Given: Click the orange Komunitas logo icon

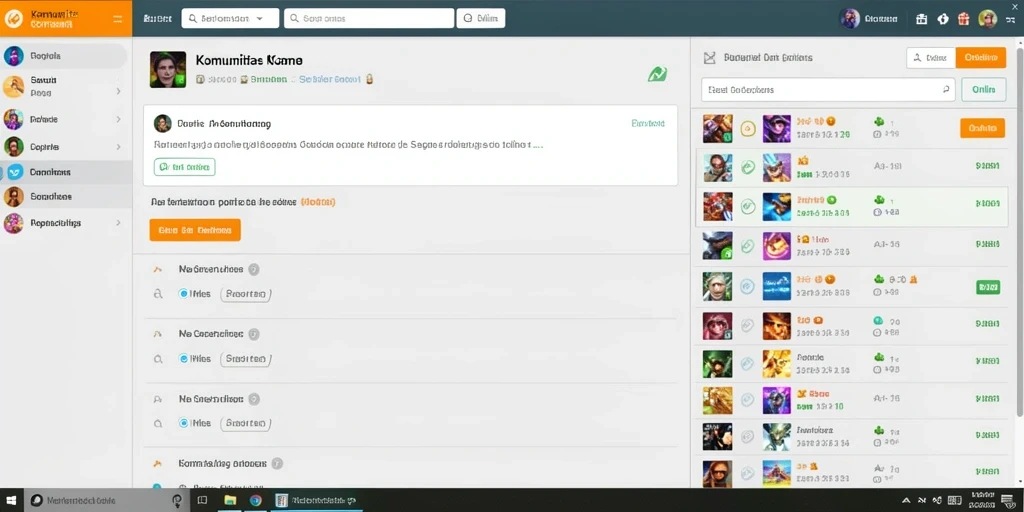Looking at the screenshot, I should 13,19.
